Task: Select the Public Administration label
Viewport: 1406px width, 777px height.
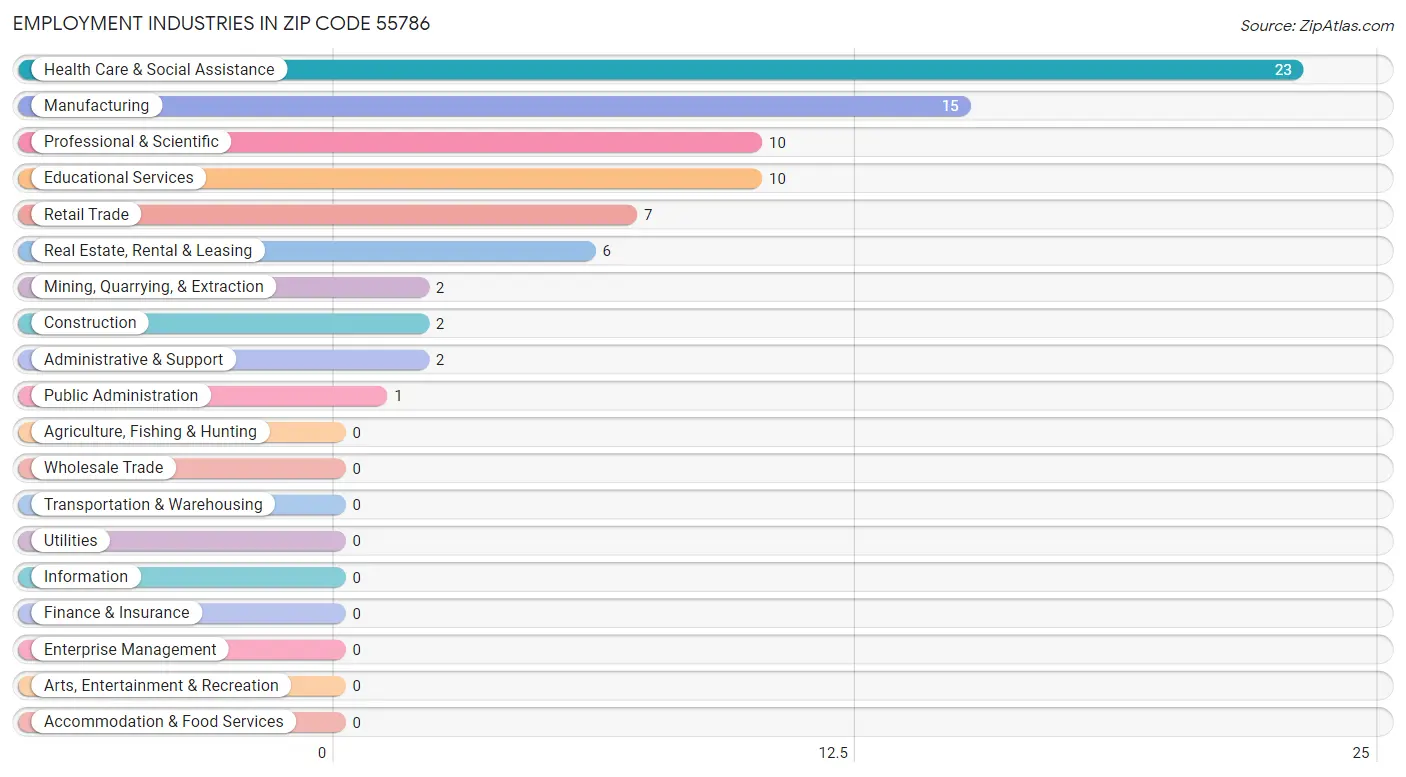Action: pos(121,395)
